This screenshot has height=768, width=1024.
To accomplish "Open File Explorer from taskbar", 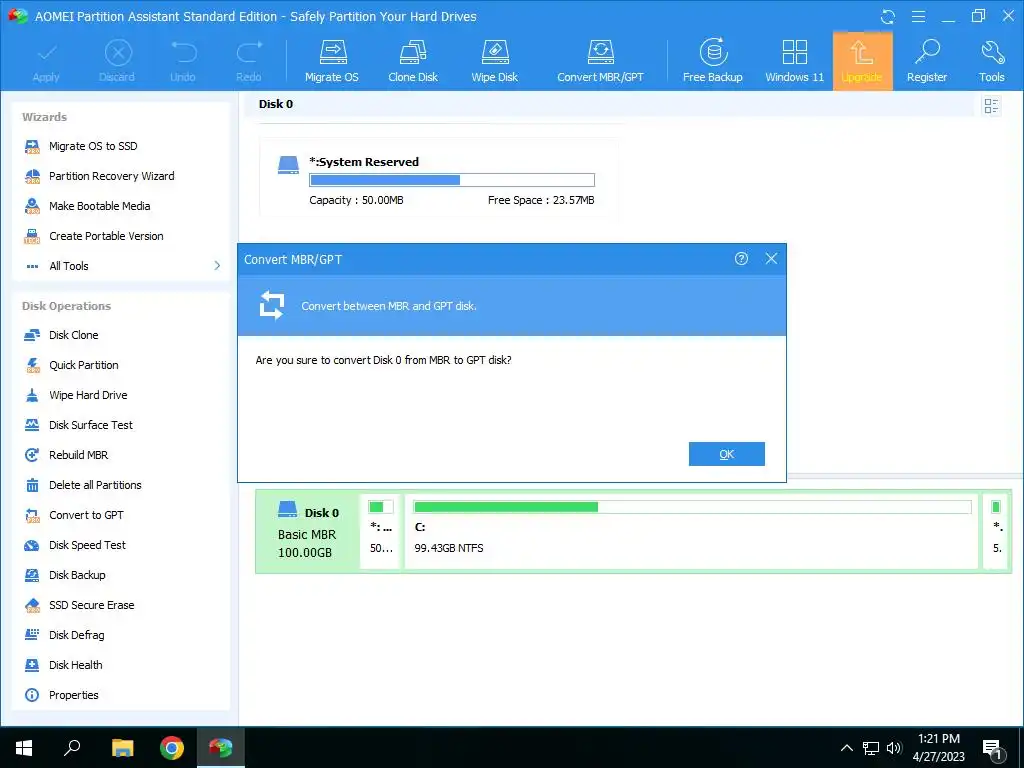I will tap(122, 748).
